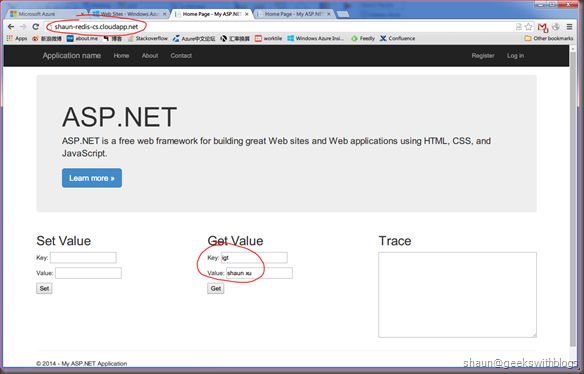Open the worktile bookmark

point(269,38)
